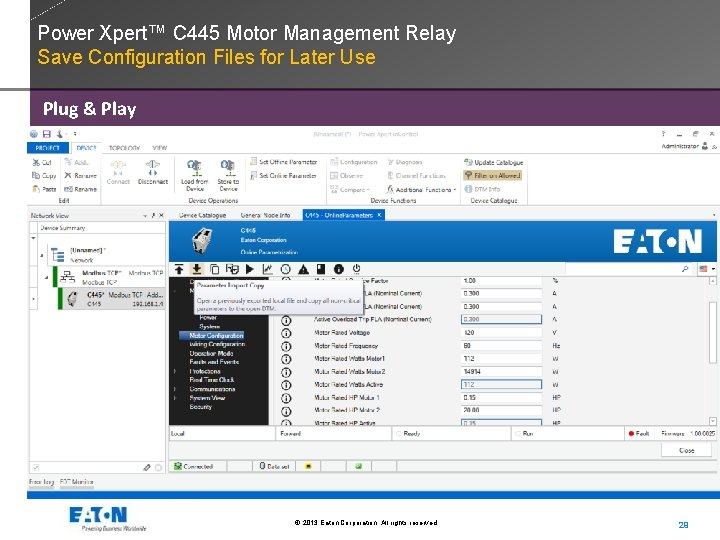Screen dimensions: 720x540
Task: Click info icon beside Active Overload Trip FLA
Action: click(x=286, y=320)
